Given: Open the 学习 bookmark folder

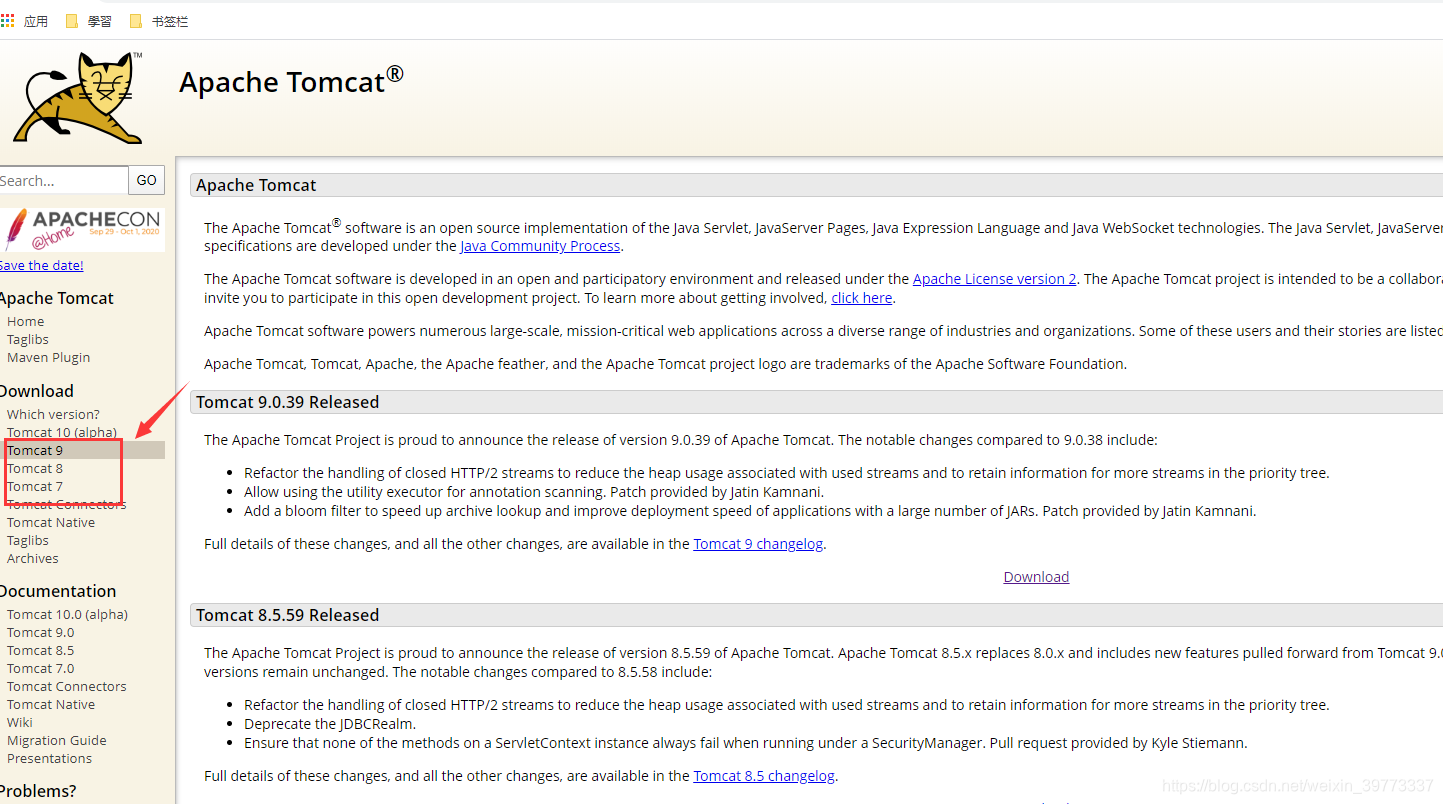Looking at the screenshot, I should coord(89,21).
